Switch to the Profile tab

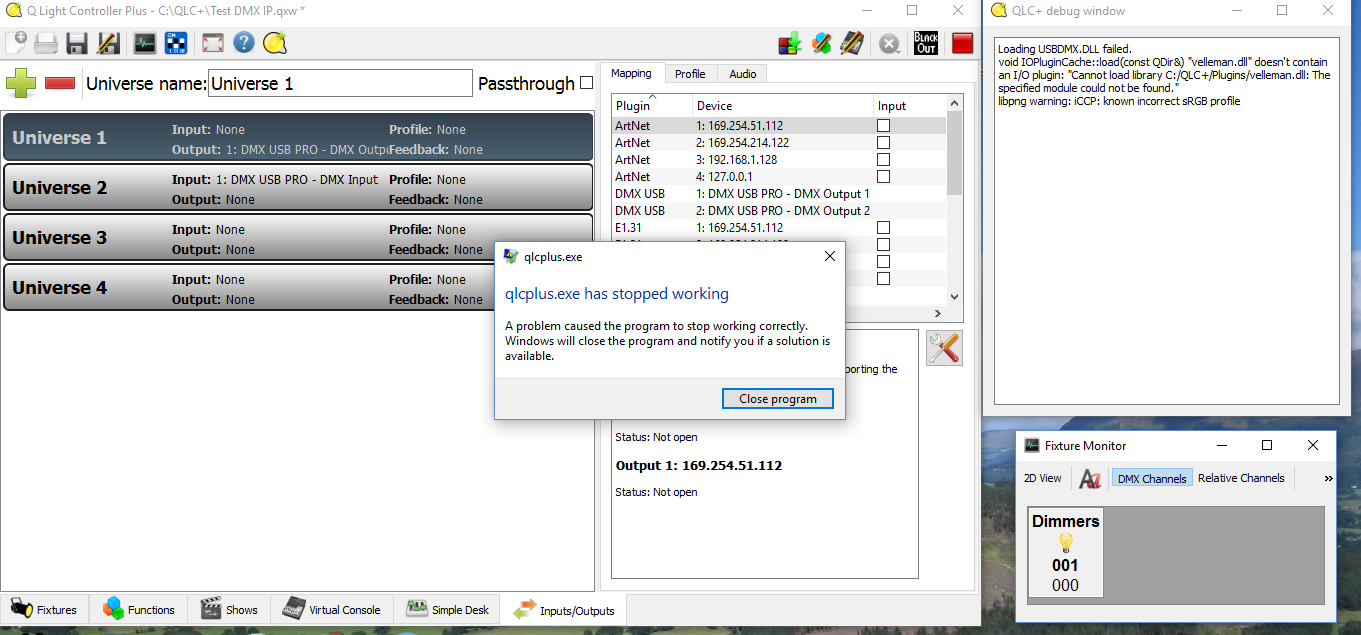pyautogui.click(x=690, y=74)
